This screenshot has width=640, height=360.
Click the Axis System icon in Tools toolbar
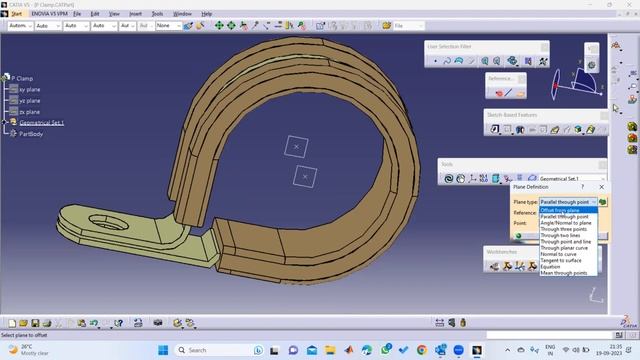tap(472, 179)
